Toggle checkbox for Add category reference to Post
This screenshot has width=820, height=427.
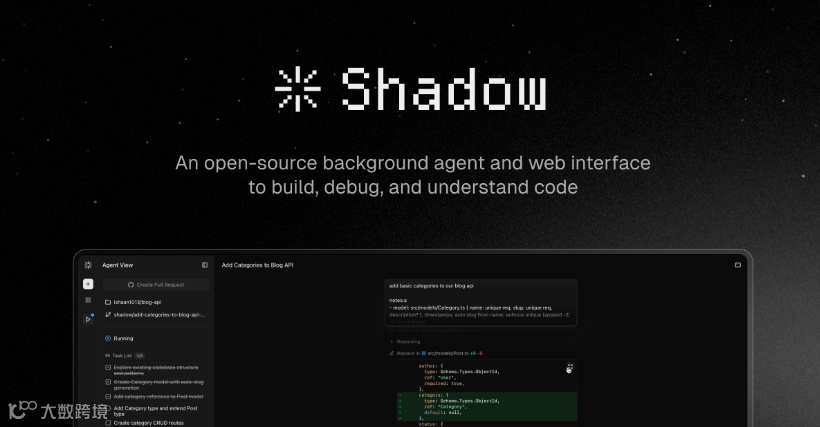[108, 397]
